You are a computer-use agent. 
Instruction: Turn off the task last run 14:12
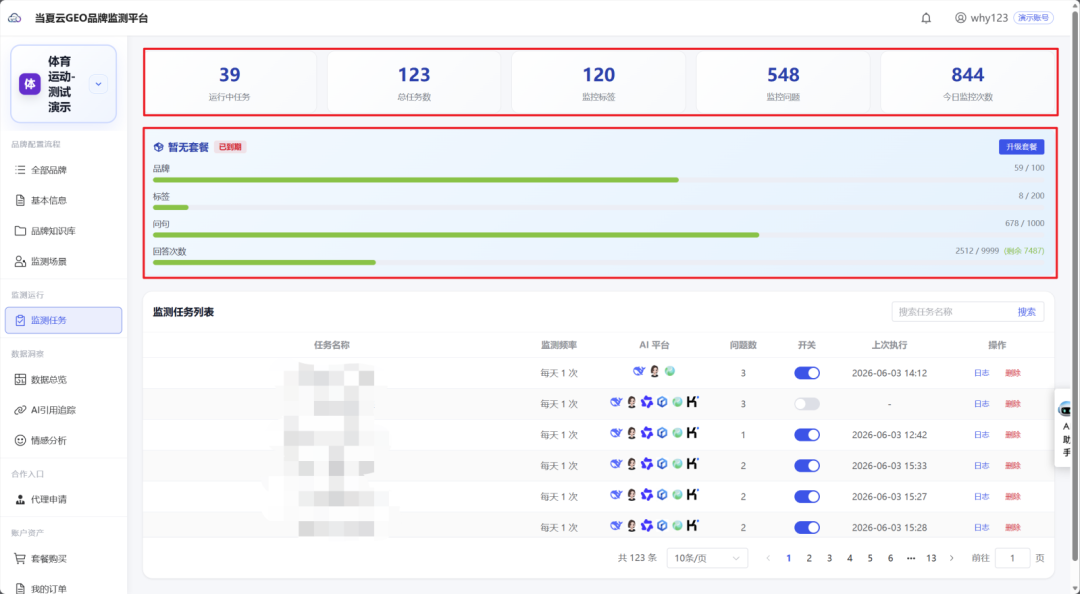click(x=807, y=373)
